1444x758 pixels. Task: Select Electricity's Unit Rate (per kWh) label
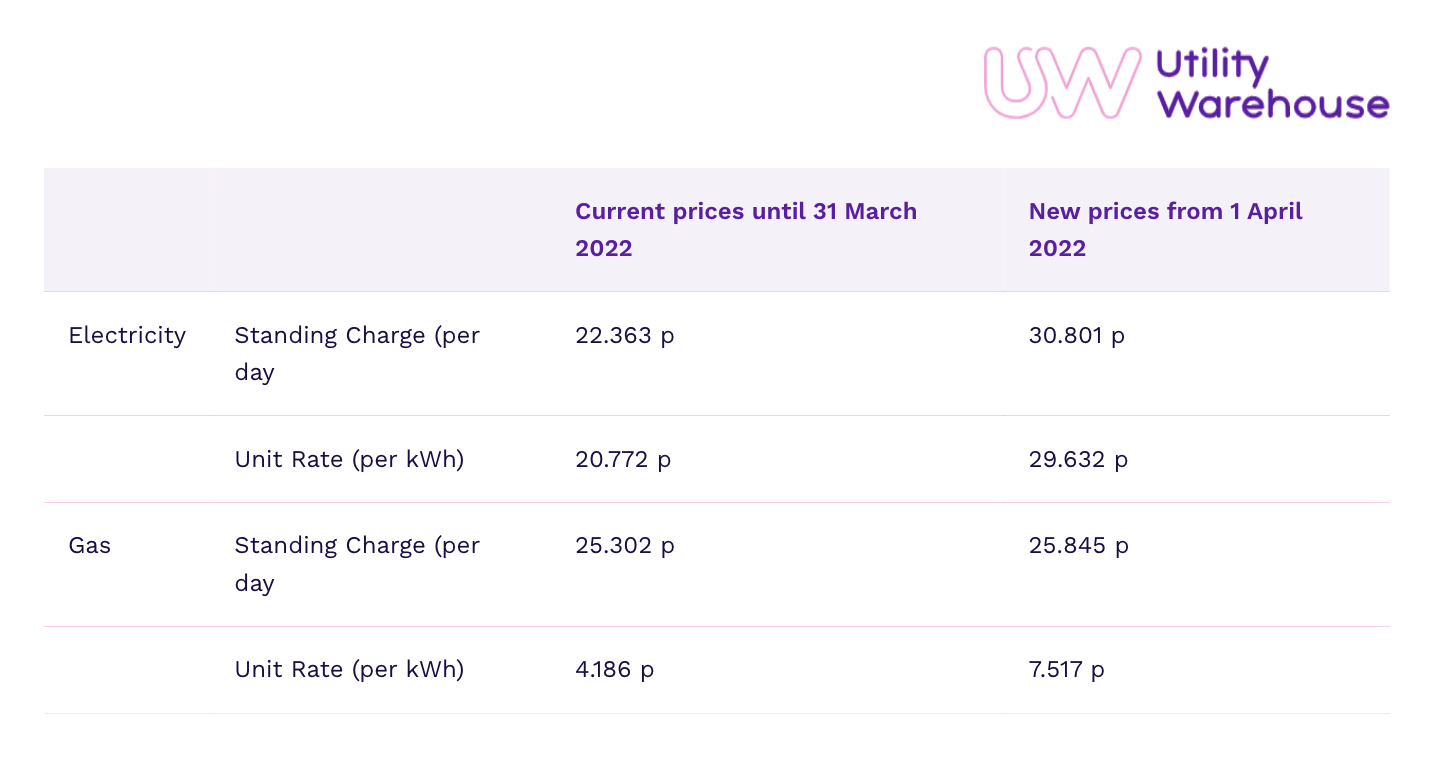tap(349, 459)
